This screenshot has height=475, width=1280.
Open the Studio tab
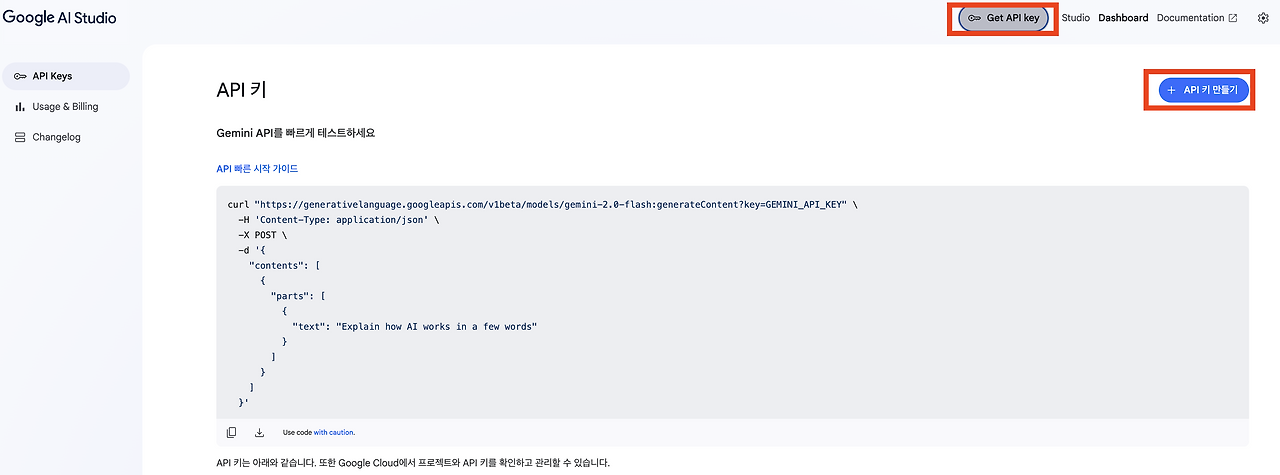pyautogui.click(x=1076, y=18)
